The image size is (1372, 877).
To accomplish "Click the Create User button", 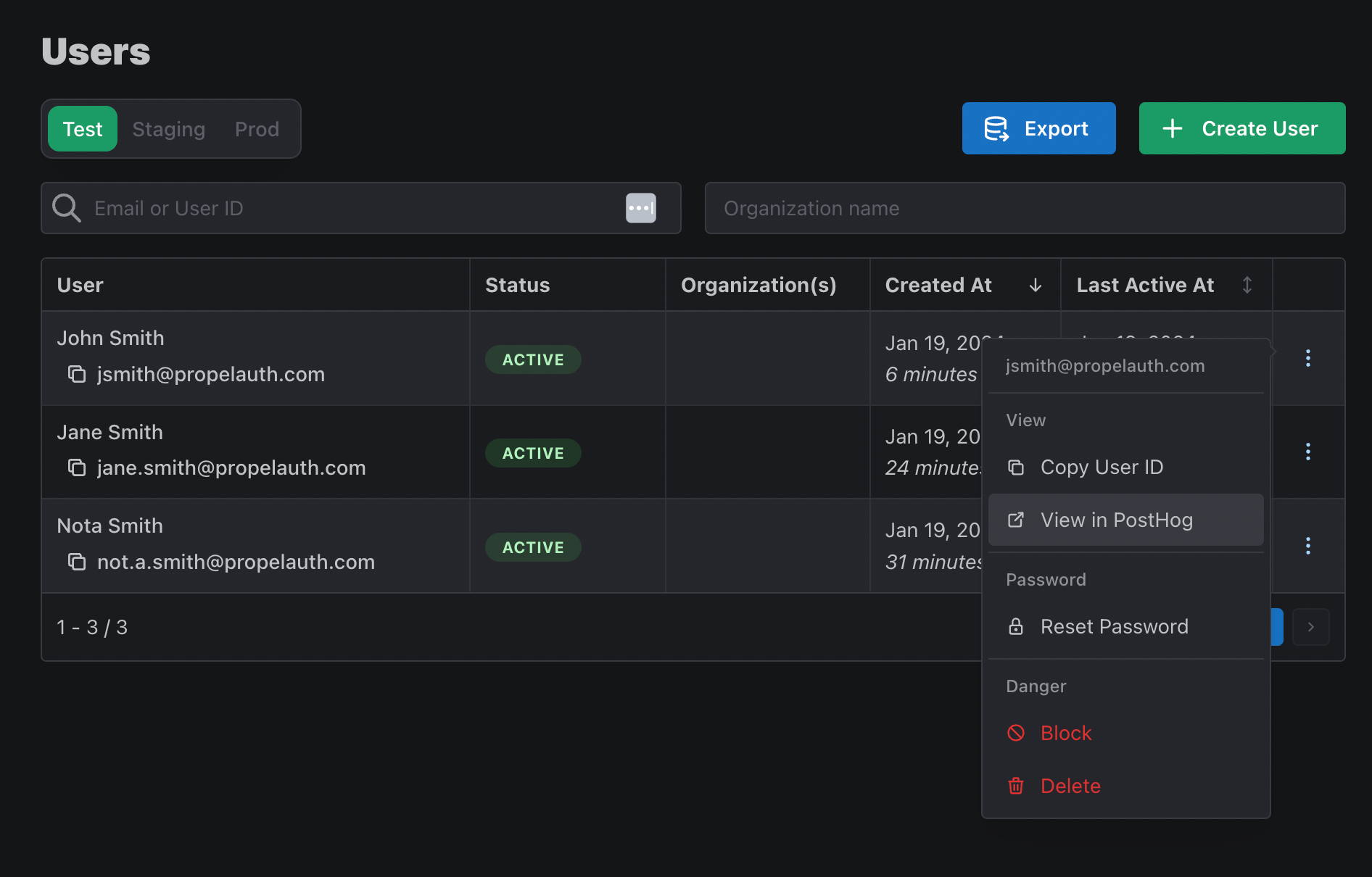I will click(x=1242, y=128).
